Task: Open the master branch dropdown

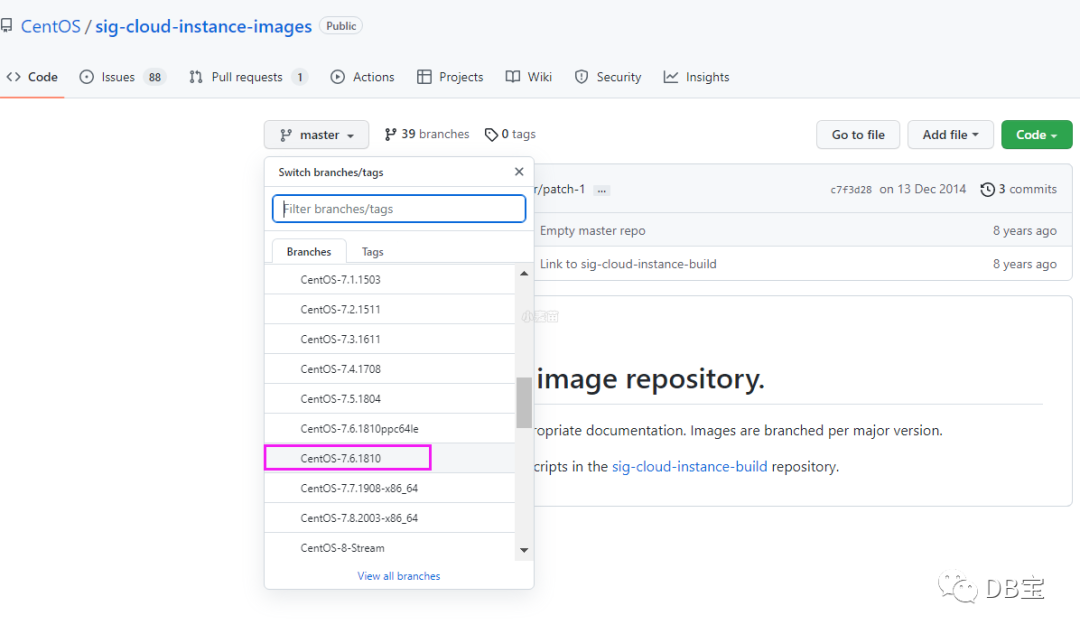Action: click(x=316, y=135)
